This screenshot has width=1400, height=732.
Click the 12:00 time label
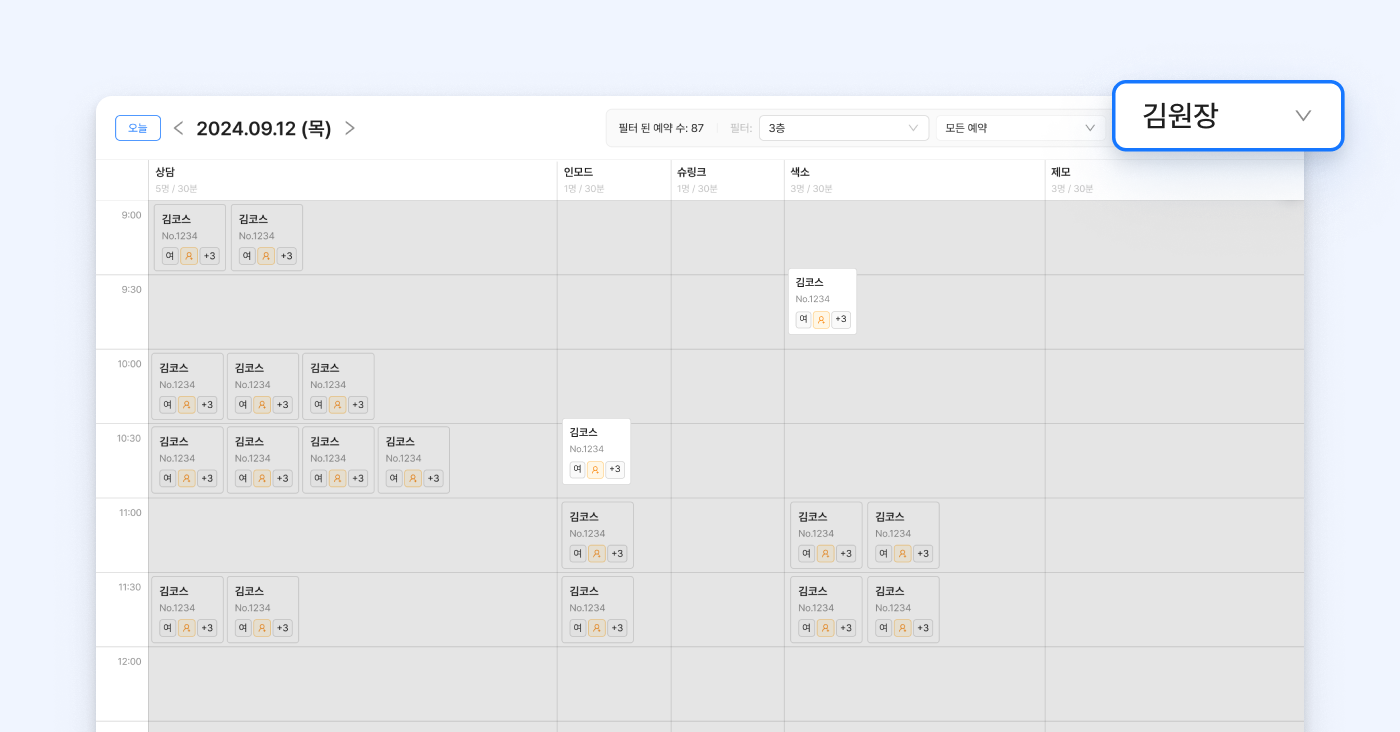click(x=129, y=661)
